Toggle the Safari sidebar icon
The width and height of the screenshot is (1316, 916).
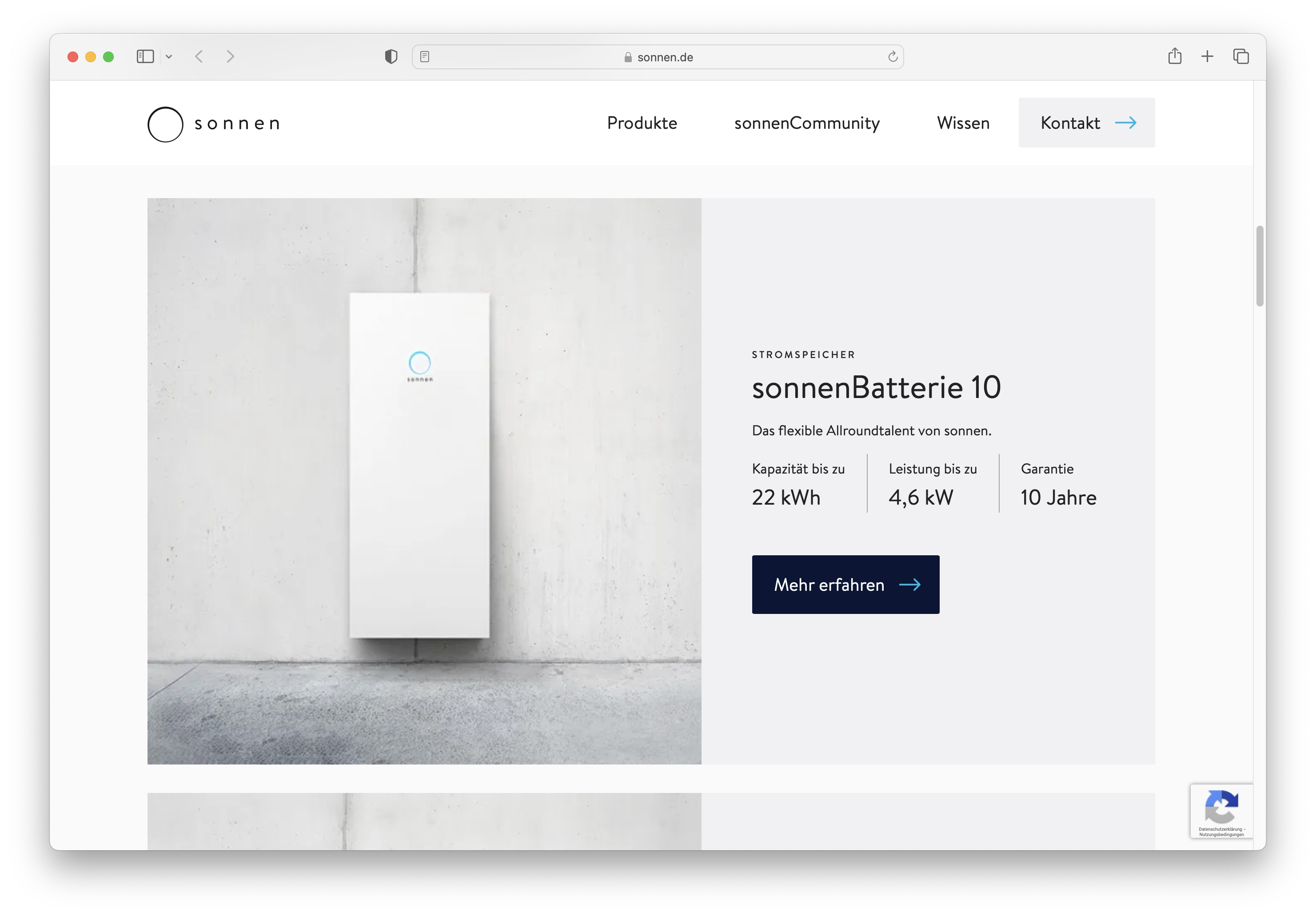click(x=145, y=56)
